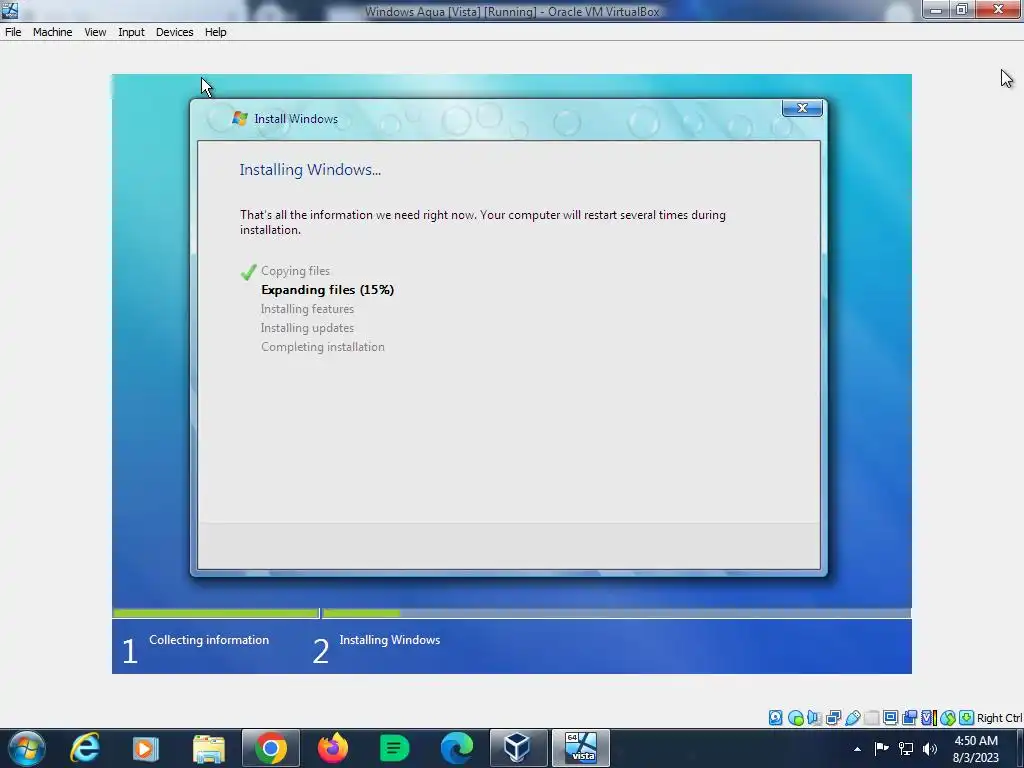Click the hard disk activity indicator
Image resolution: width=1024 pixels, height=768 pixels.
click(x=775, y=718)
